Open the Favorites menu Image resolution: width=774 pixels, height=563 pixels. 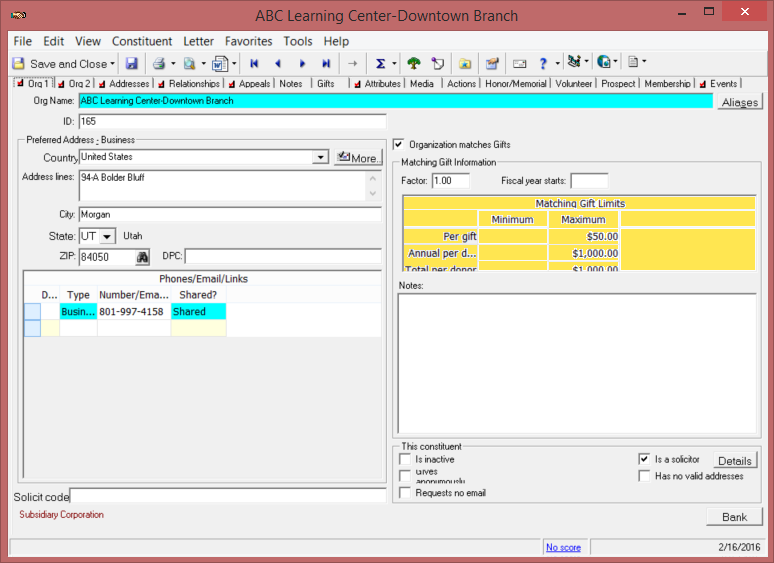tap(248, 41)
